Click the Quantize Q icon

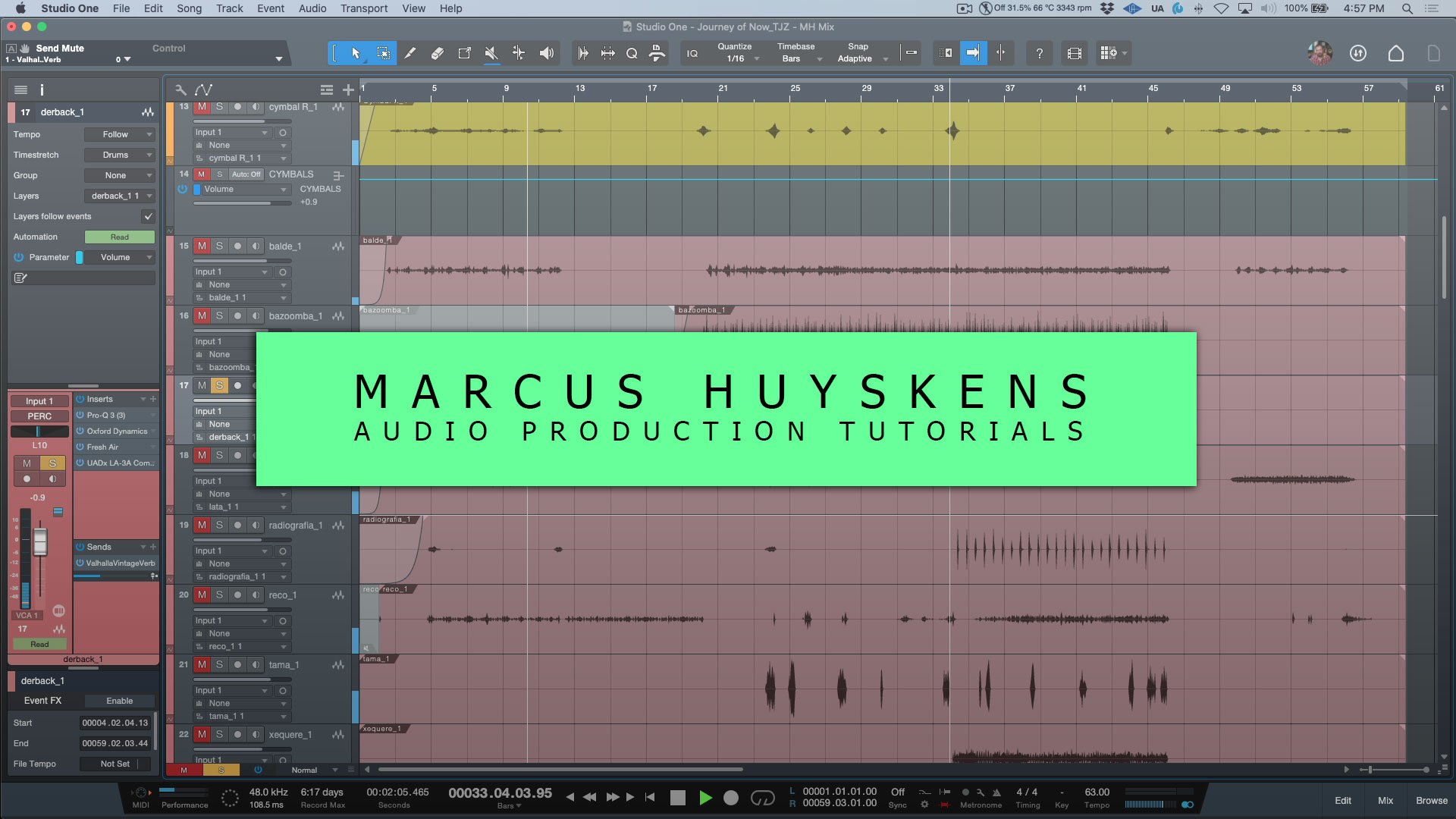click(x=632, y=53)
